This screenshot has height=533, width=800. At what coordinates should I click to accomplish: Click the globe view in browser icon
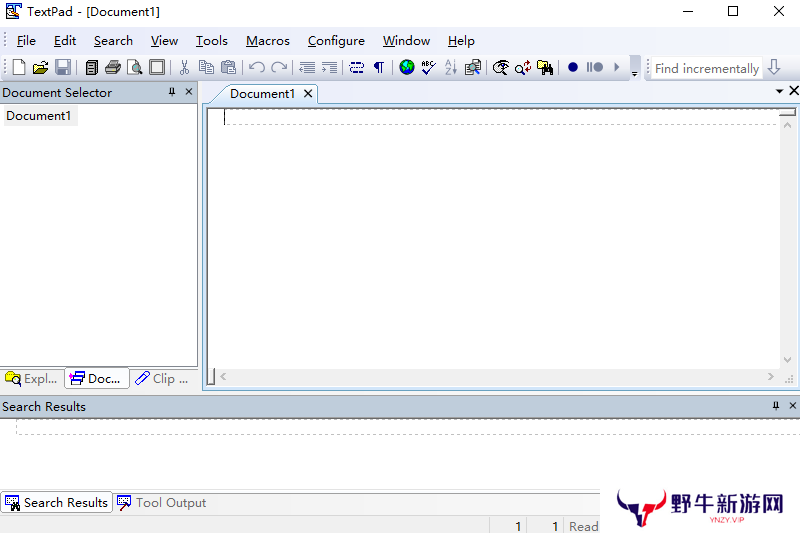tap(407, 67)
